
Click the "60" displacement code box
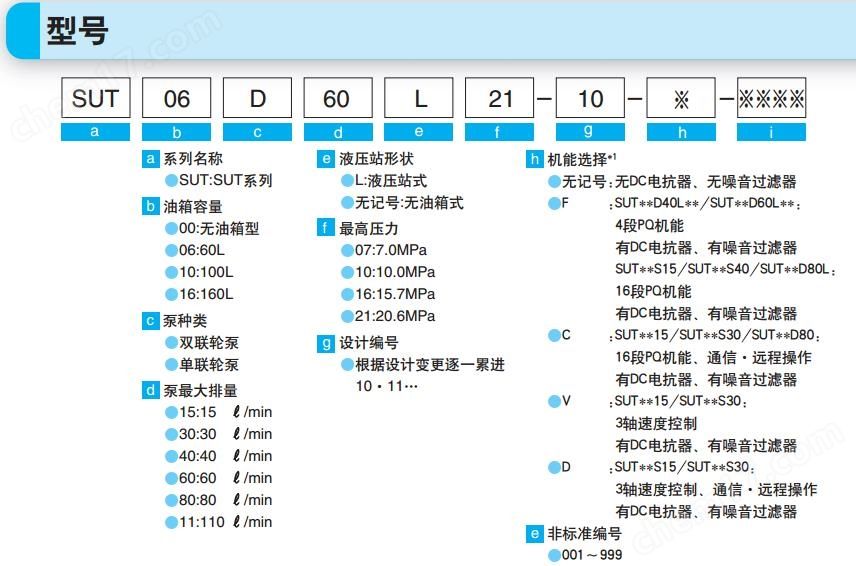click(x=337, y=98)
